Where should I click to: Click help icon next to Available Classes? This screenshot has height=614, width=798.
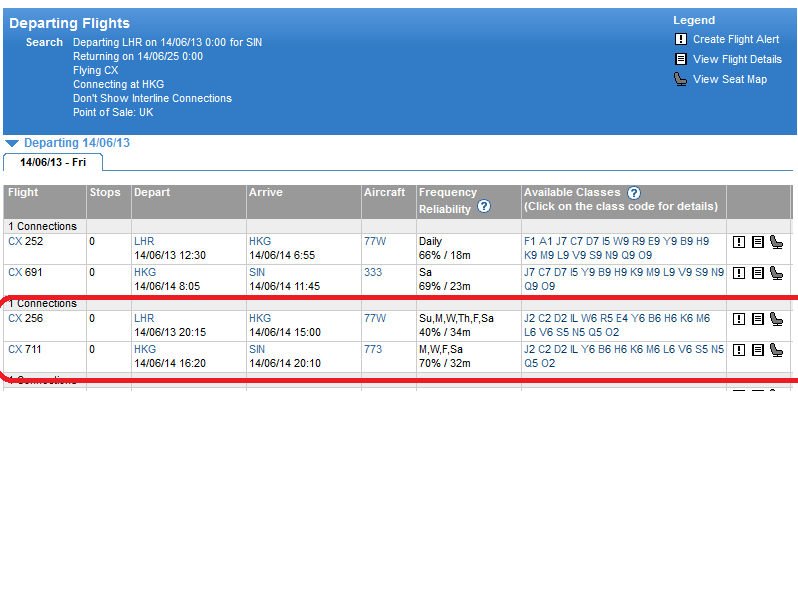[634, 193]
